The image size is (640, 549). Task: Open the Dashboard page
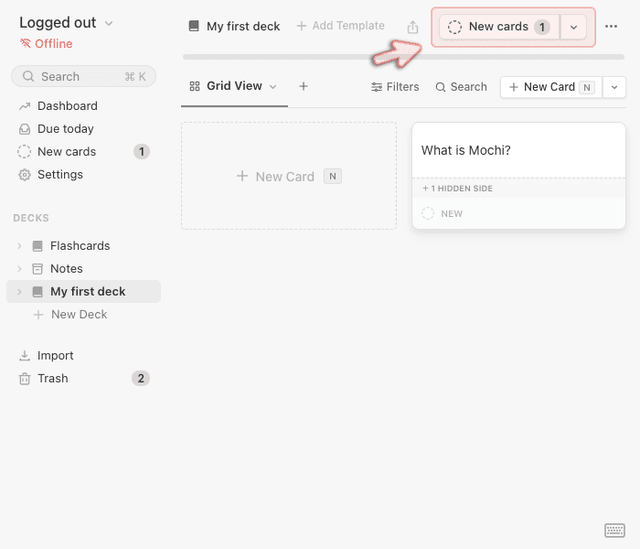pos(67,106)
